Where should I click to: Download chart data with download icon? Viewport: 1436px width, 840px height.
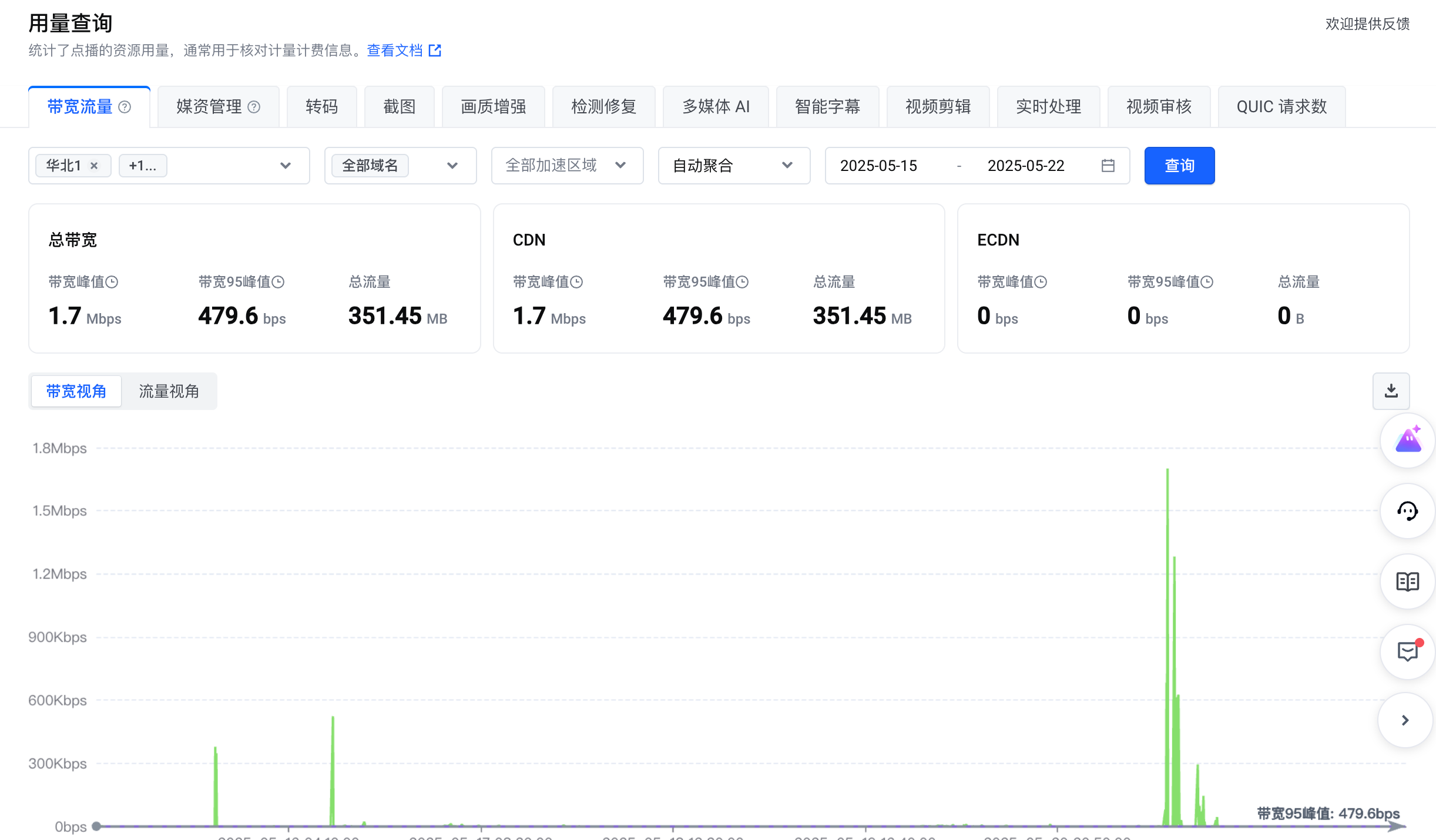[1391, 391]
